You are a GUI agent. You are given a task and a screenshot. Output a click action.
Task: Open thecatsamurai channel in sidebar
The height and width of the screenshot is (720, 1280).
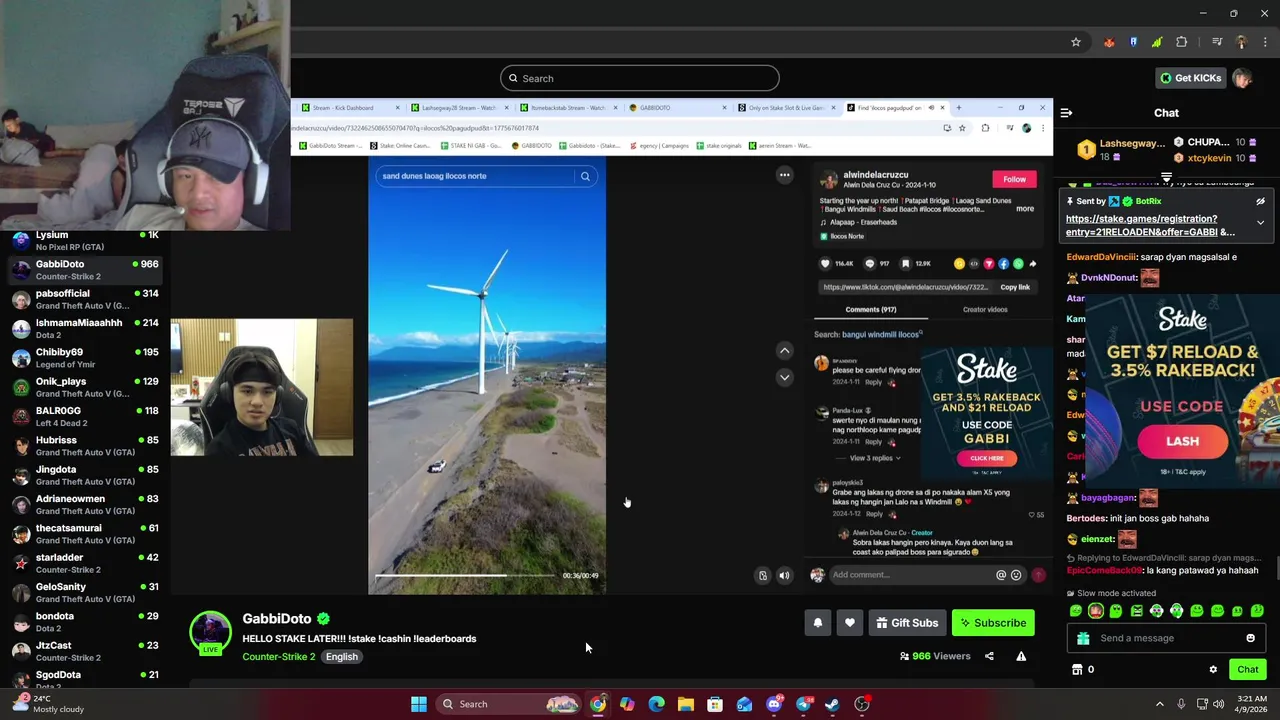(x=85, y=534)
